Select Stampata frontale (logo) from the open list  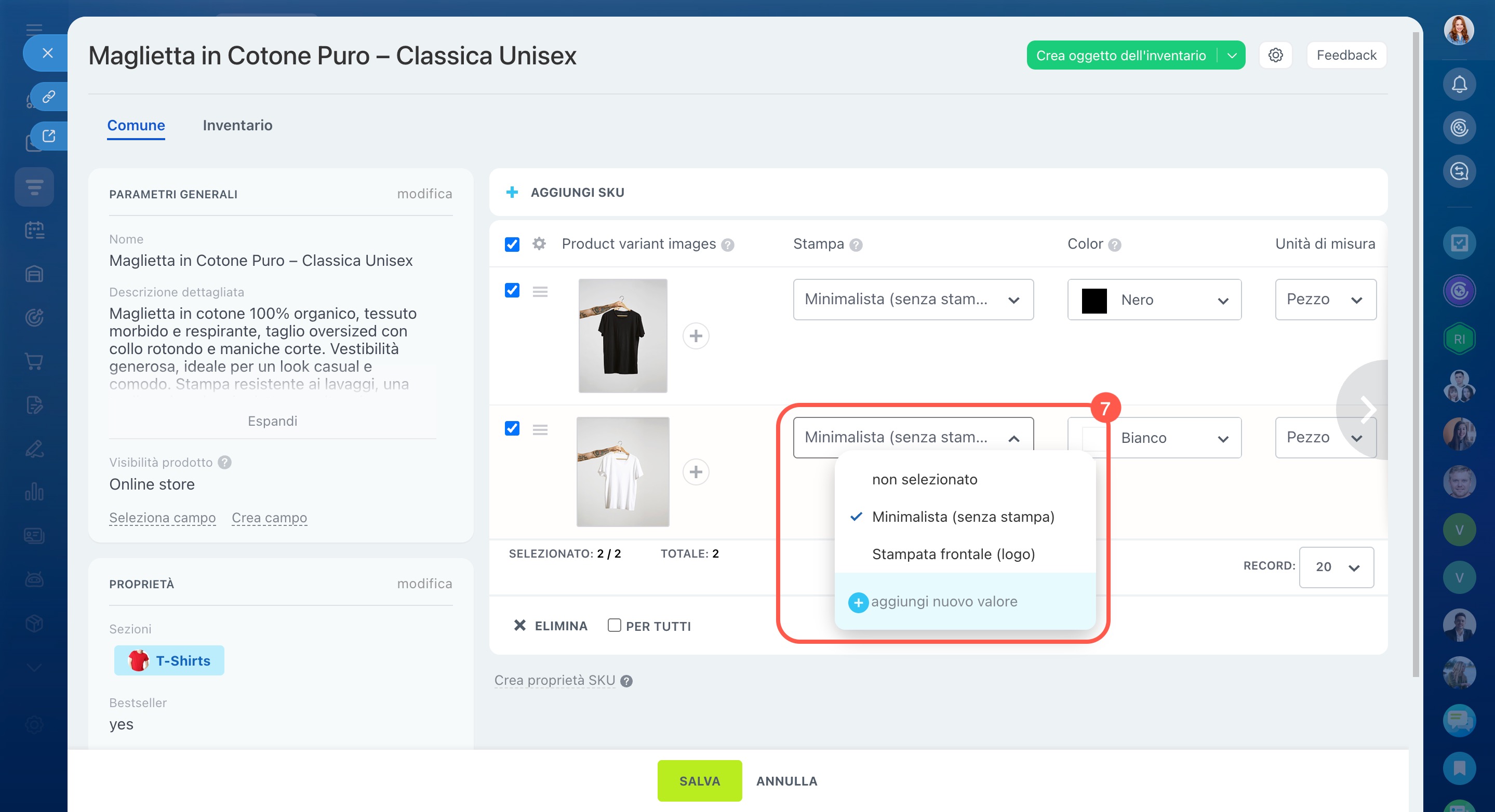[x=953, y=554]
